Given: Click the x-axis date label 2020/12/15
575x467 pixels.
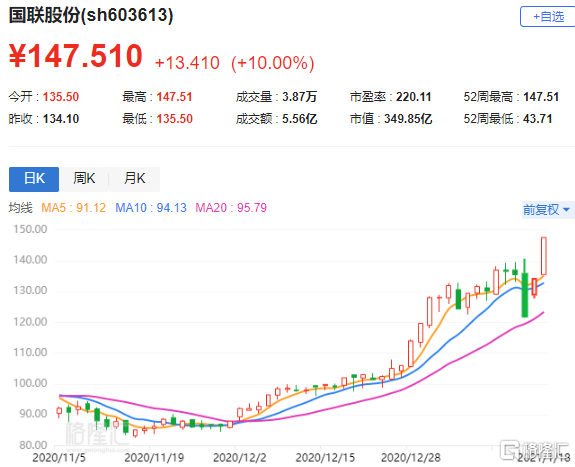Looking at the screenshot, I should [325, 458].
